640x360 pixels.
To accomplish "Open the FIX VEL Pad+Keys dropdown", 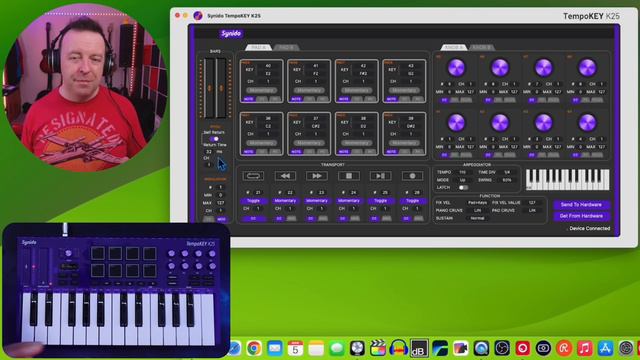I will pyautogui.click(x=477, y=202).
